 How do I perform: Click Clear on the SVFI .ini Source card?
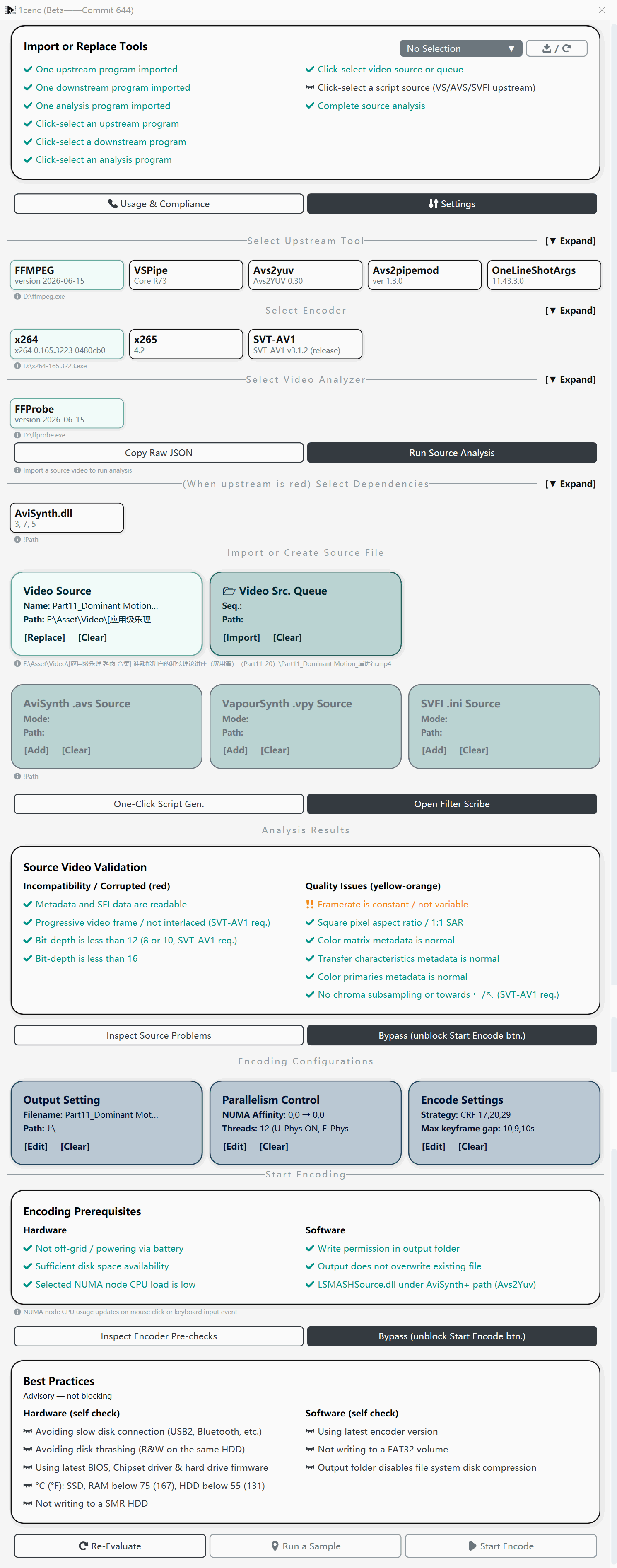point(474,750)
